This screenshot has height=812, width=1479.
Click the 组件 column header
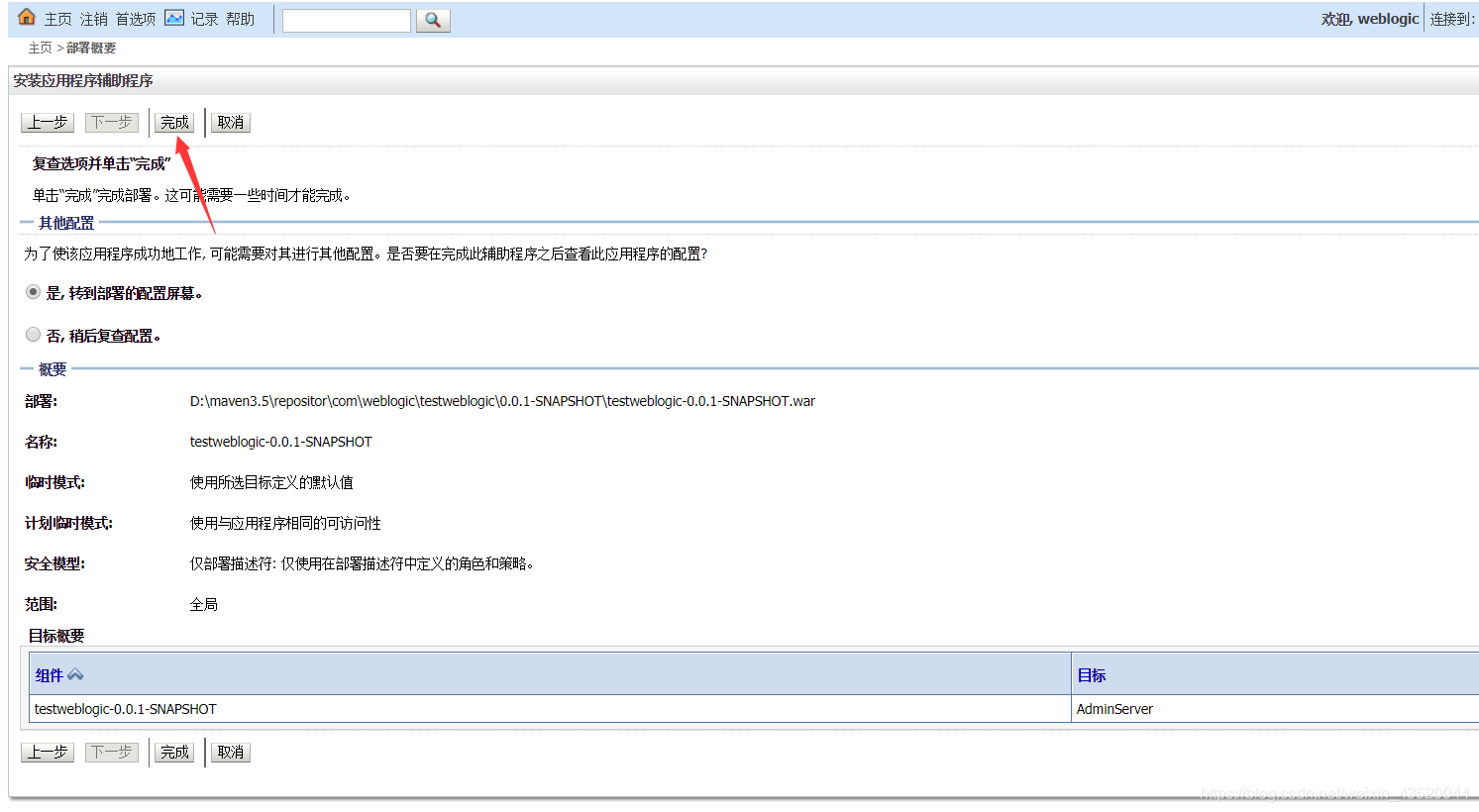coord(50,675)
